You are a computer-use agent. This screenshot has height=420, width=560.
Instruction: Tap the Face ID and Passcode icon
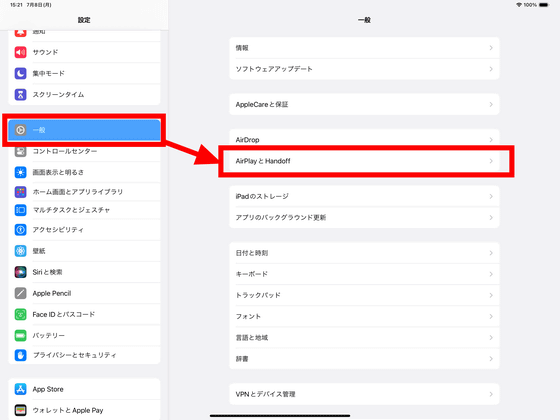point(20,314)
